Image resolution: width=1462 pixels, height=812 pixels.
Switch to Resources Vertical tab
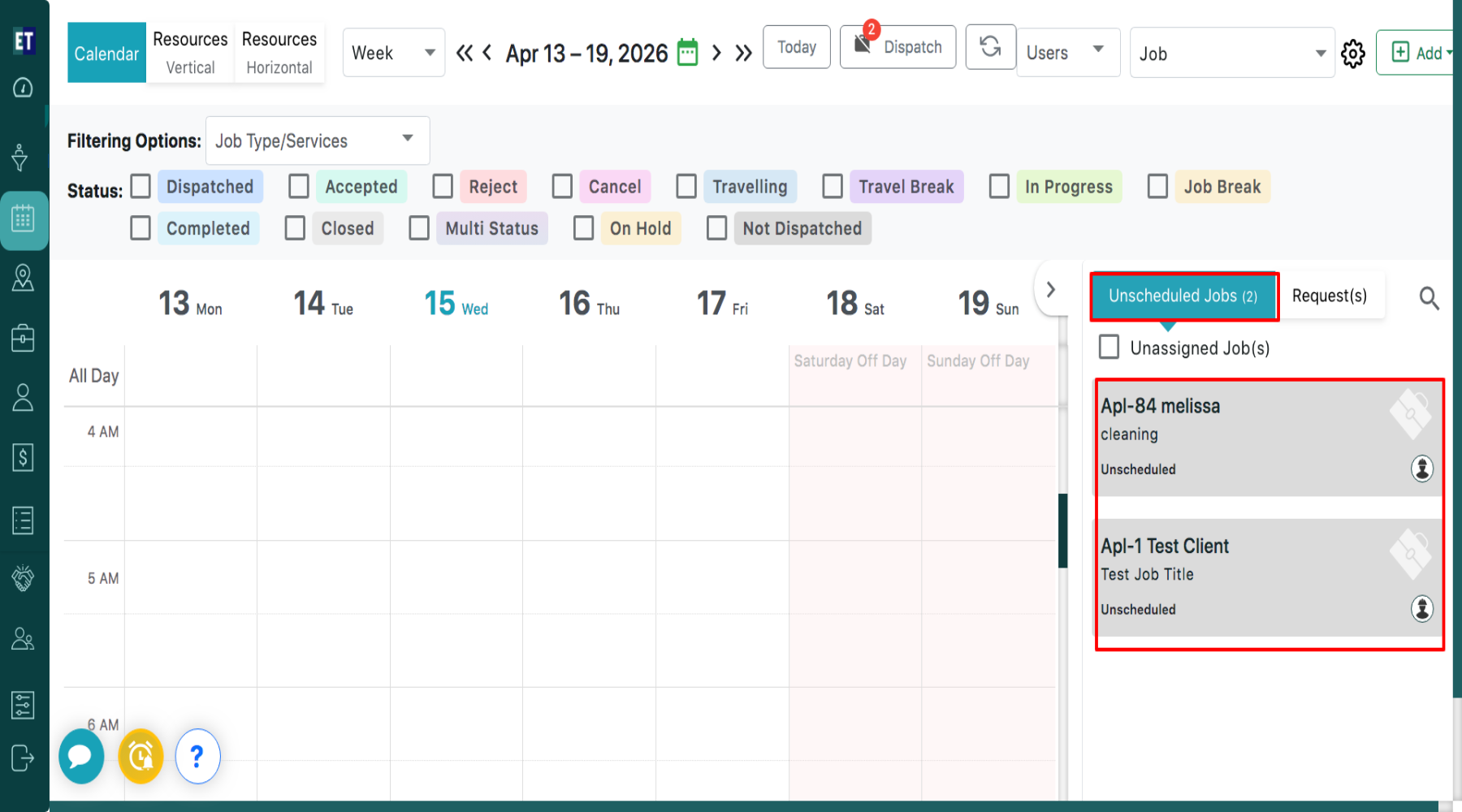click(190, 53)
